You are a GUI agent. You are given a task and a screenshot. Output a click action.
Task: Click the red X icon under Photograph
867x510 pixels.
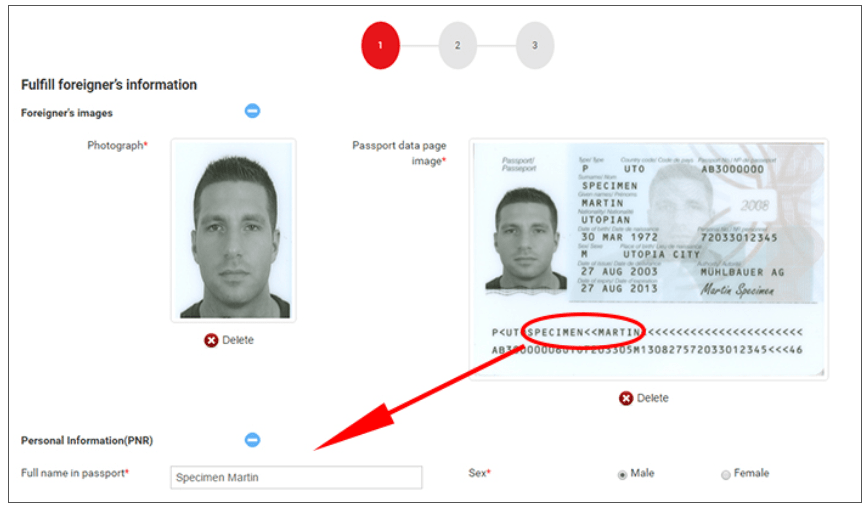(x=211, y=340)
